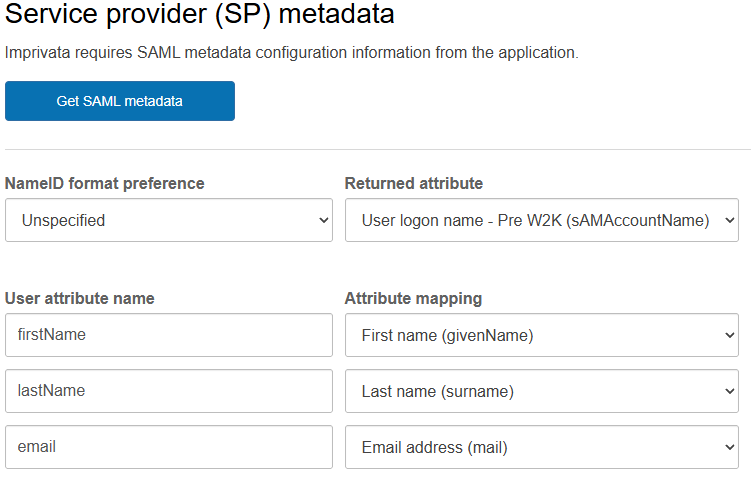
Task: Click the NameID format preference label
Action: click(104, 183)
